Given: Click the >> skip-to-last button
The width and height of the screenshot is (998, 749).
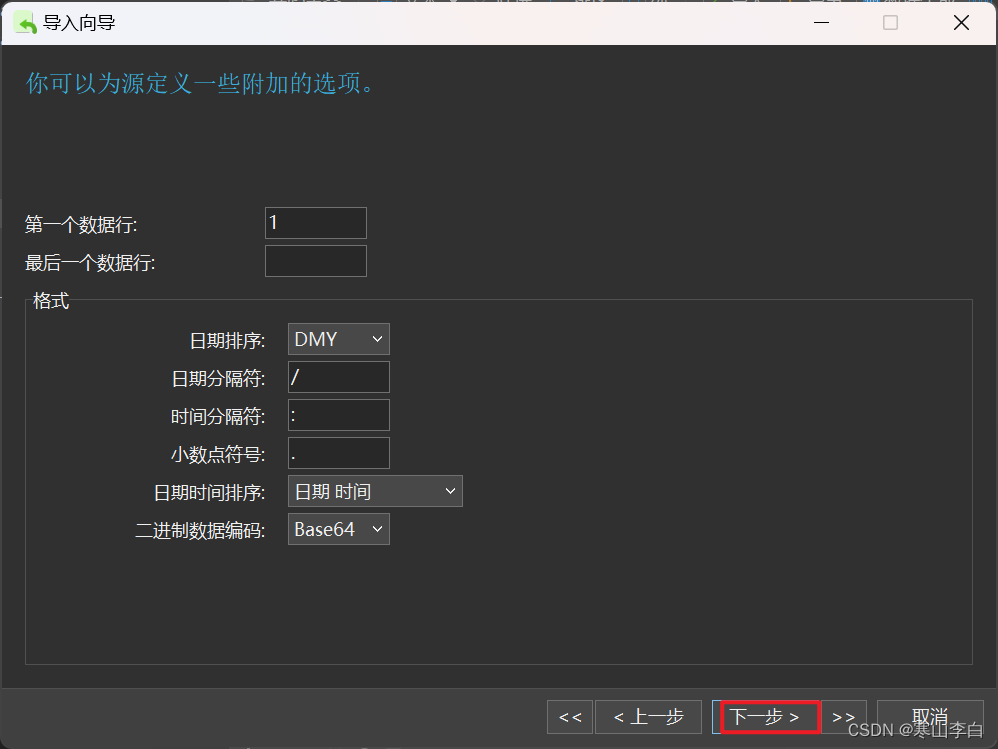Looking at the screenshot, I should 843,716.
